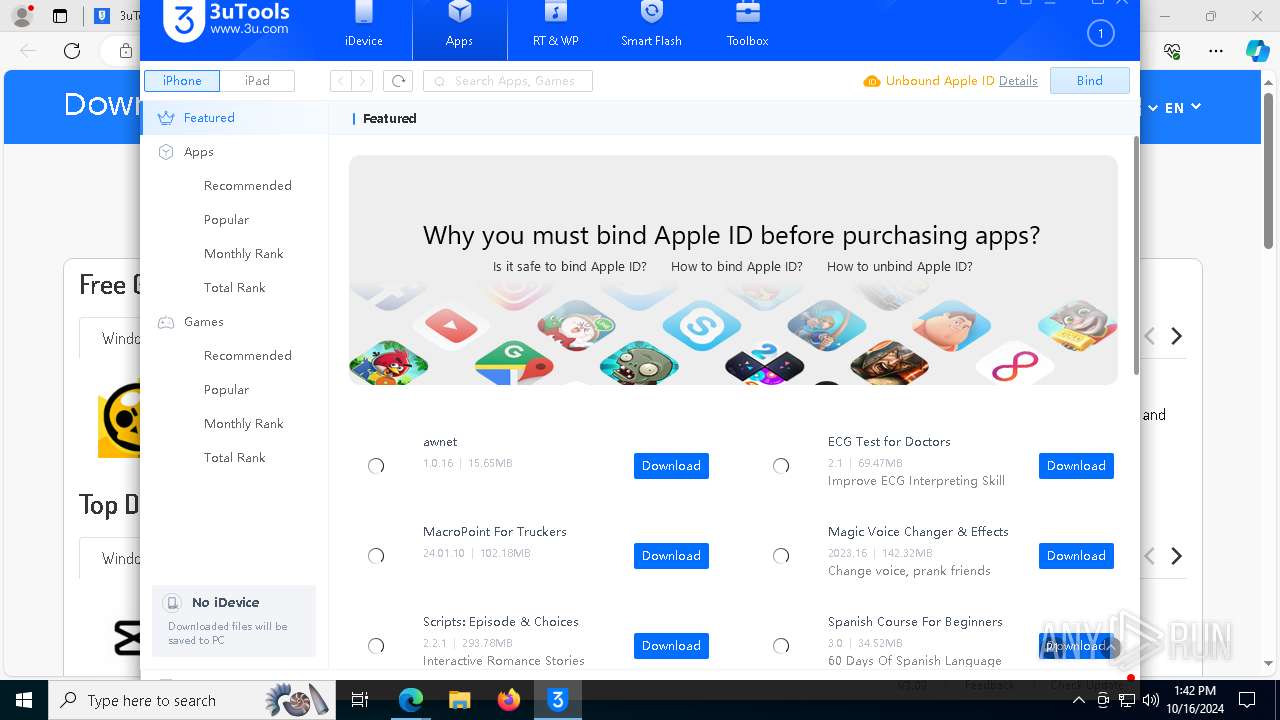
Task: Open Monthly Rank under Apps
Action: pos(243,254)
